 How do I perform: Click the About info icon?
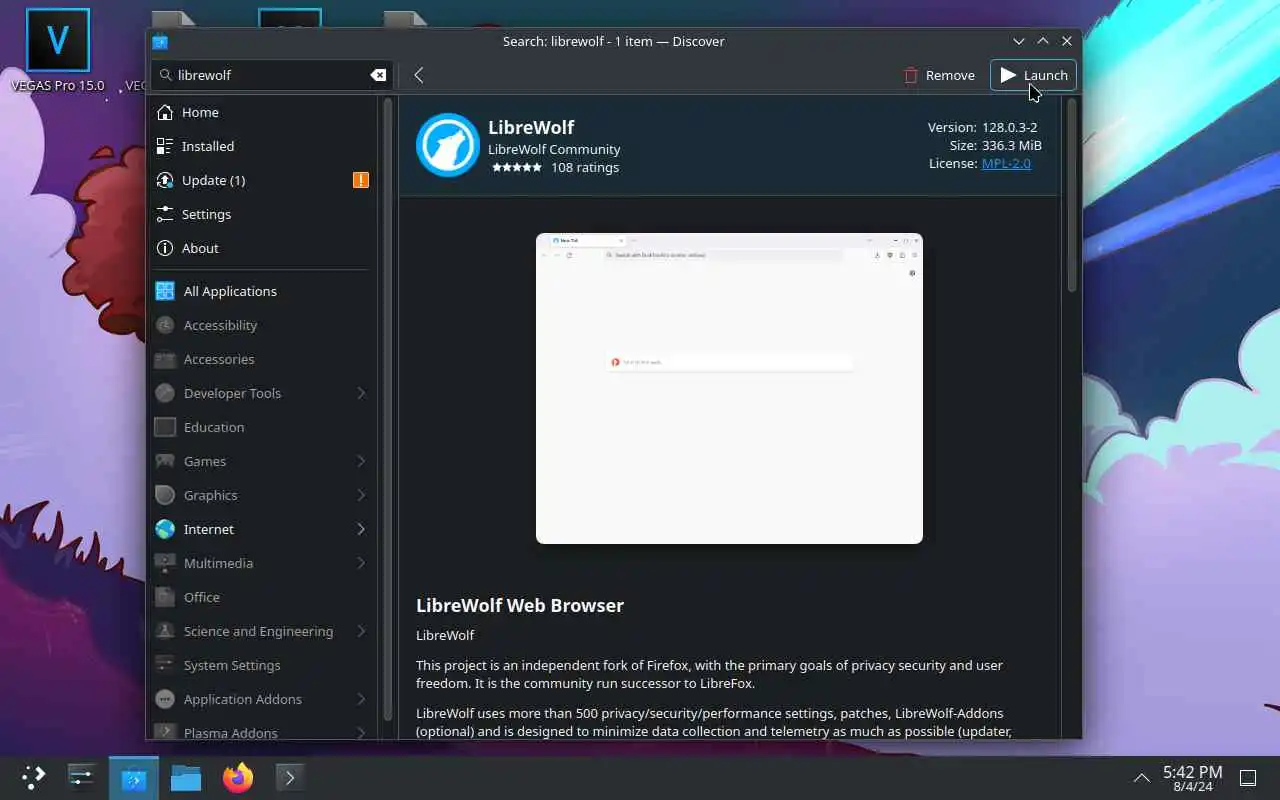coord(165,248)
